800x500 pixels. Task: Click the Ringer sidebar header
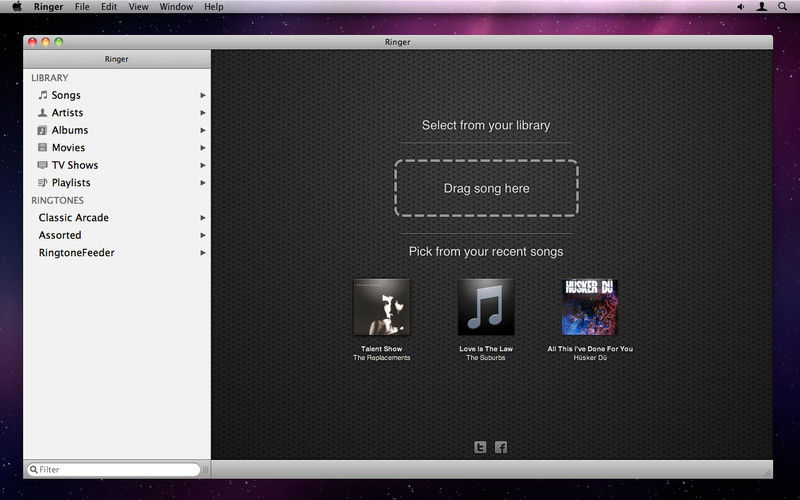[x=117, y=59]
